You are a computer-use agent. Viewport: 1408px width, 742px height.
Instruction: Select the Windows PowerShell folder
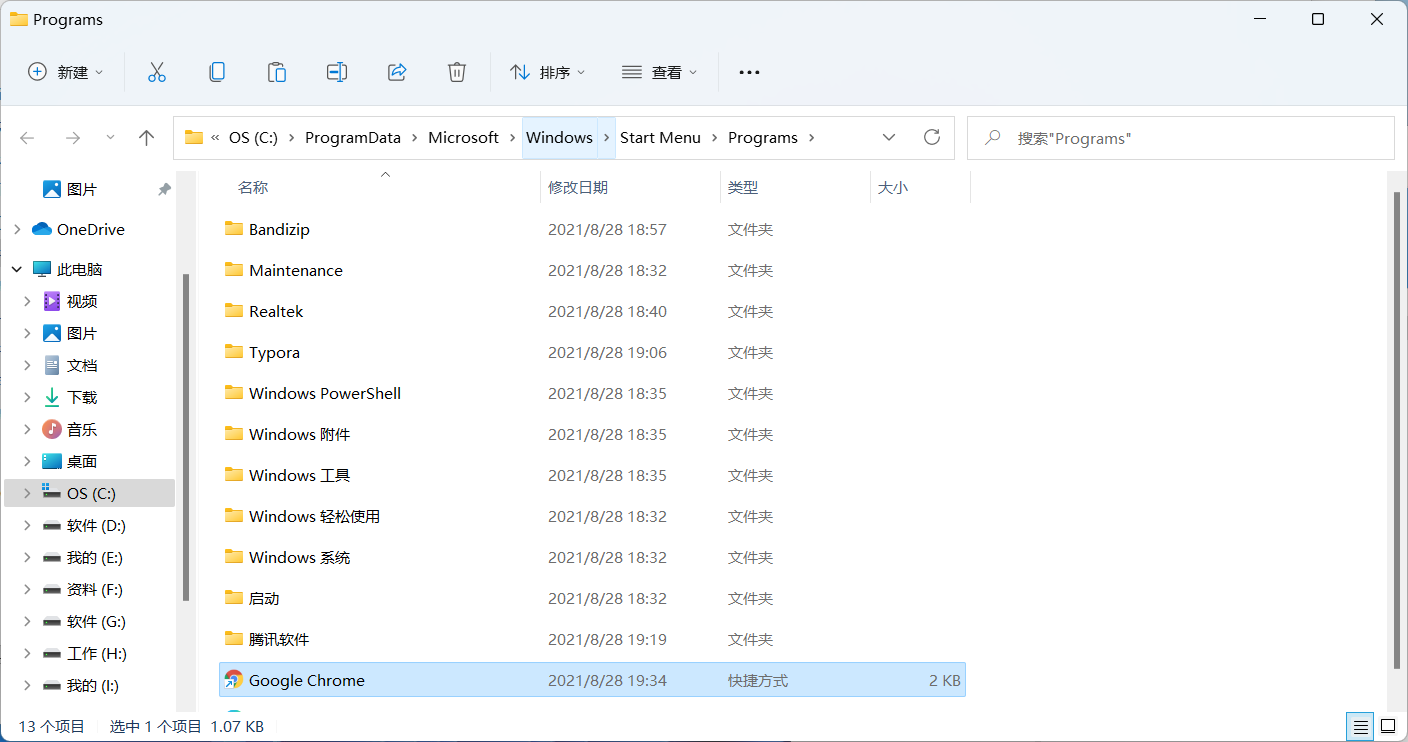coord(592,393)
